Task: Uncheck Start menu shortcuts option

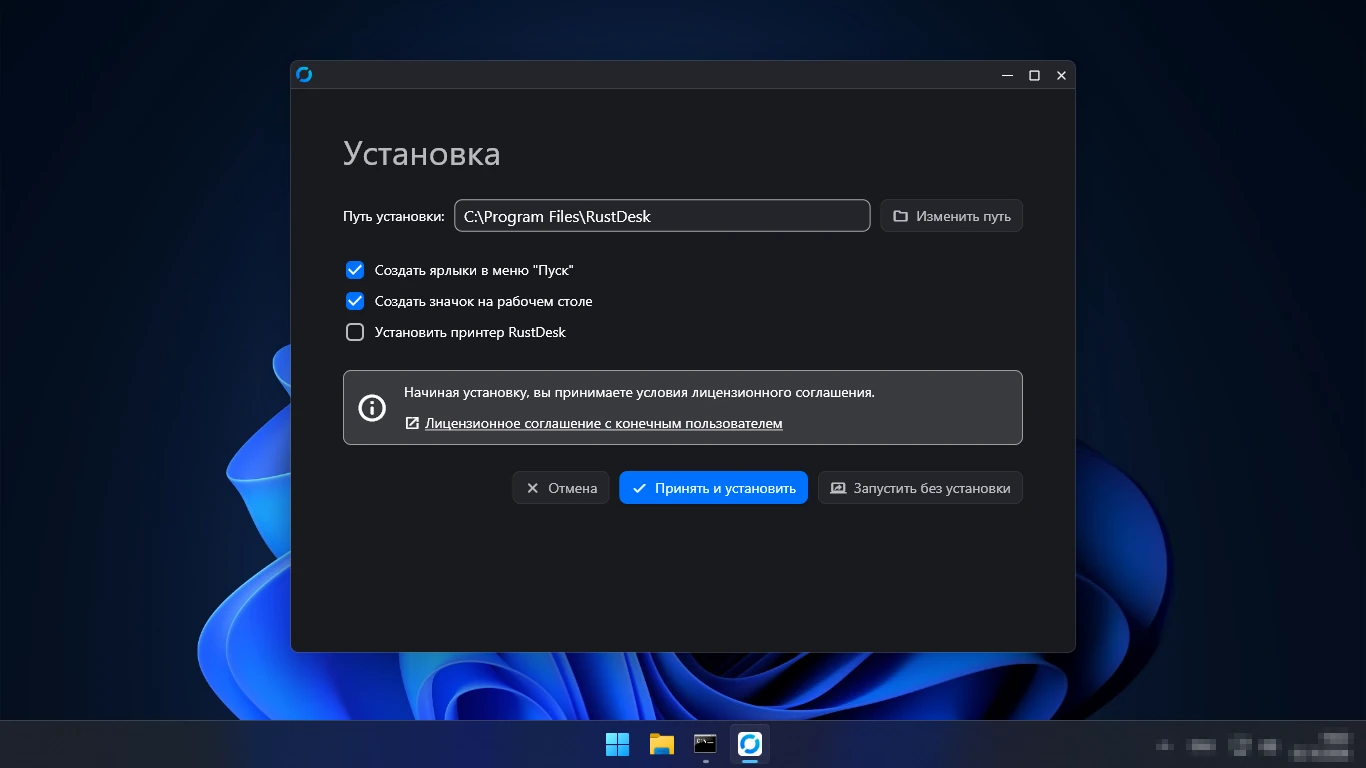Action: click(355, 270)
